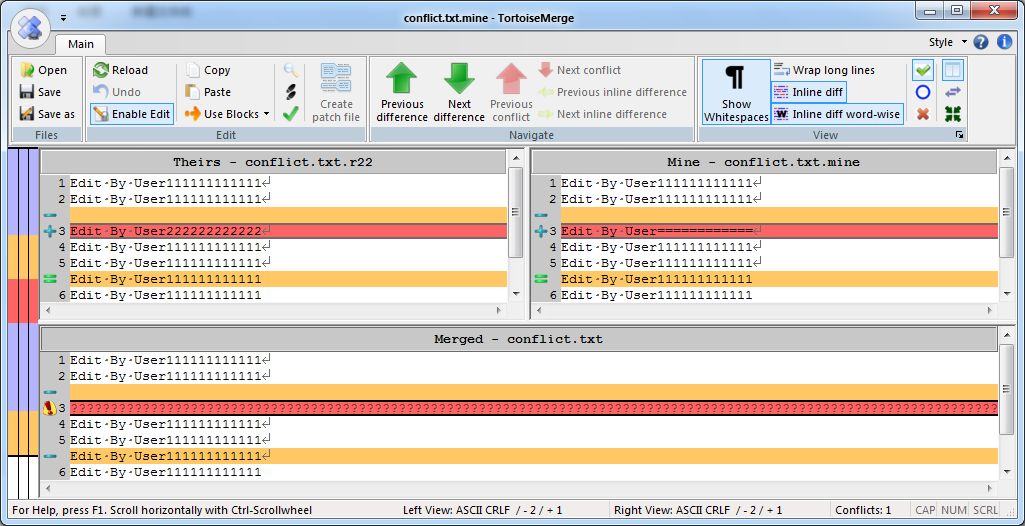
Task: Jump to Next difference
Action: coord(459,92)
